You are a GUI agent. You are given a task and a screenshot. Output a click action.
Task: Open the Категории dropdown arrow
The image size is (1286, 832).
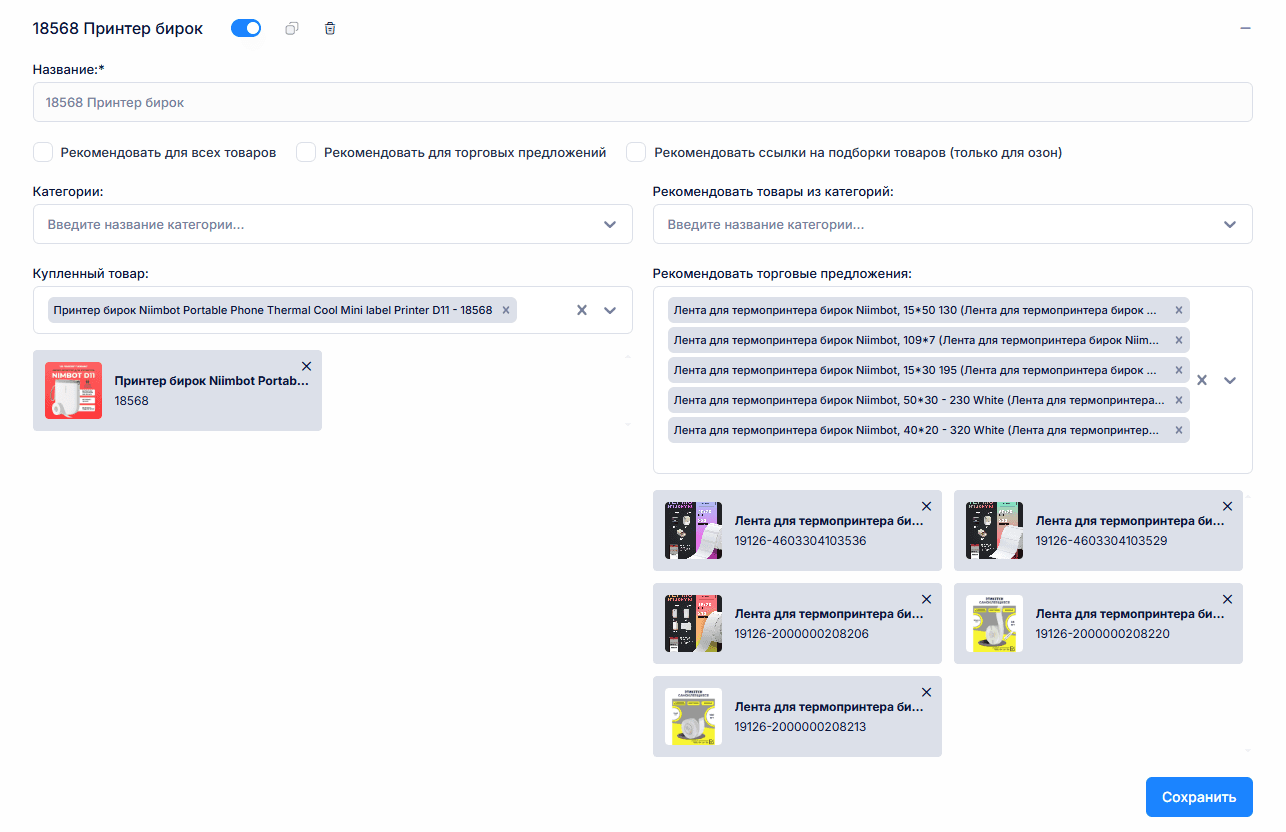610,225
